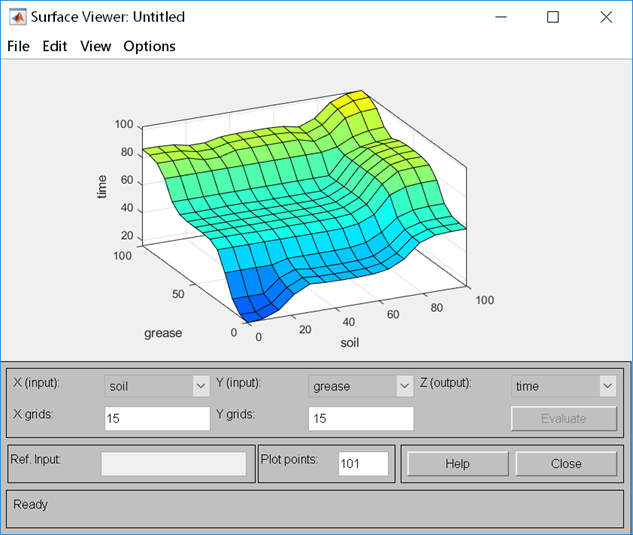Close the window via title bar X
The width and height of the screenshot is (633, 535).
[x=606, y=17]
